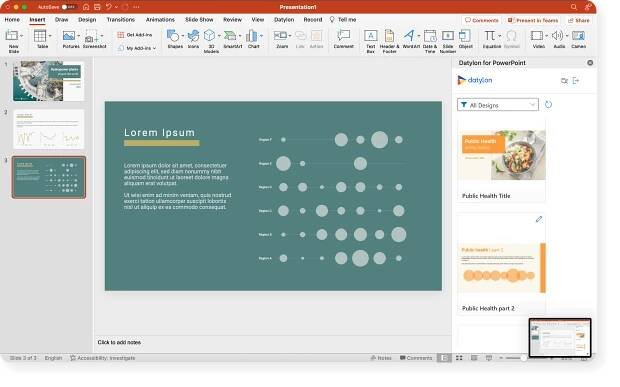
Task: Click the title bar home icon
Action: (86, 7)
